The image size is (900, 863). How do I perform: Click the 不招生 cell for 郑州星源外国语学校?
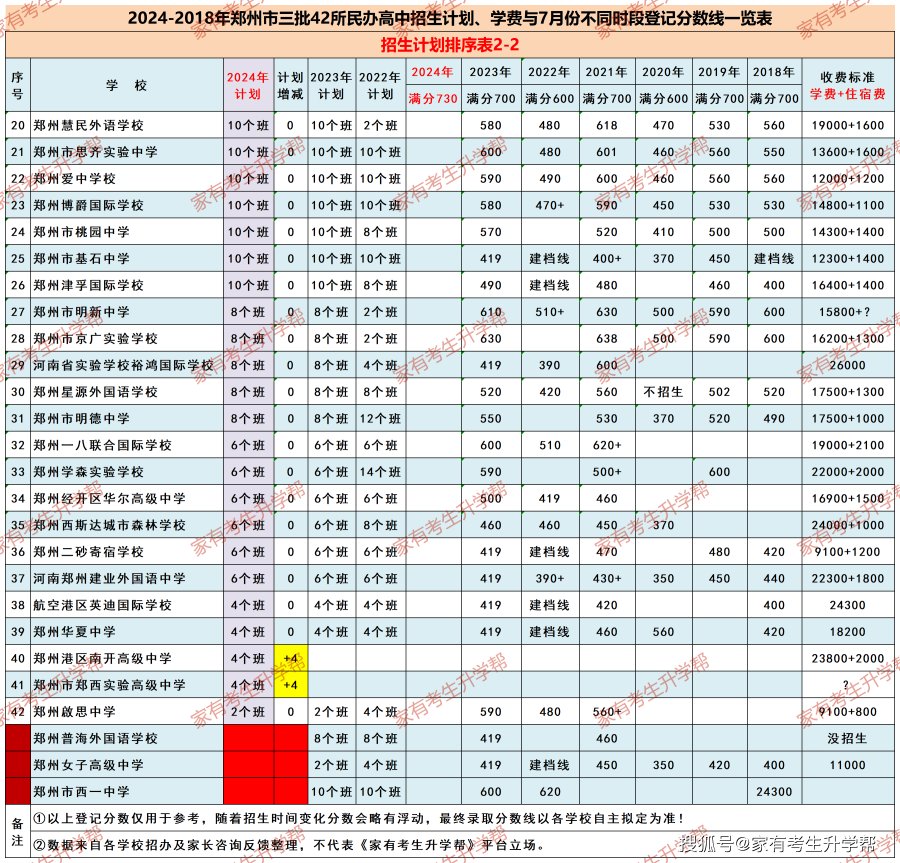point(663,392)
